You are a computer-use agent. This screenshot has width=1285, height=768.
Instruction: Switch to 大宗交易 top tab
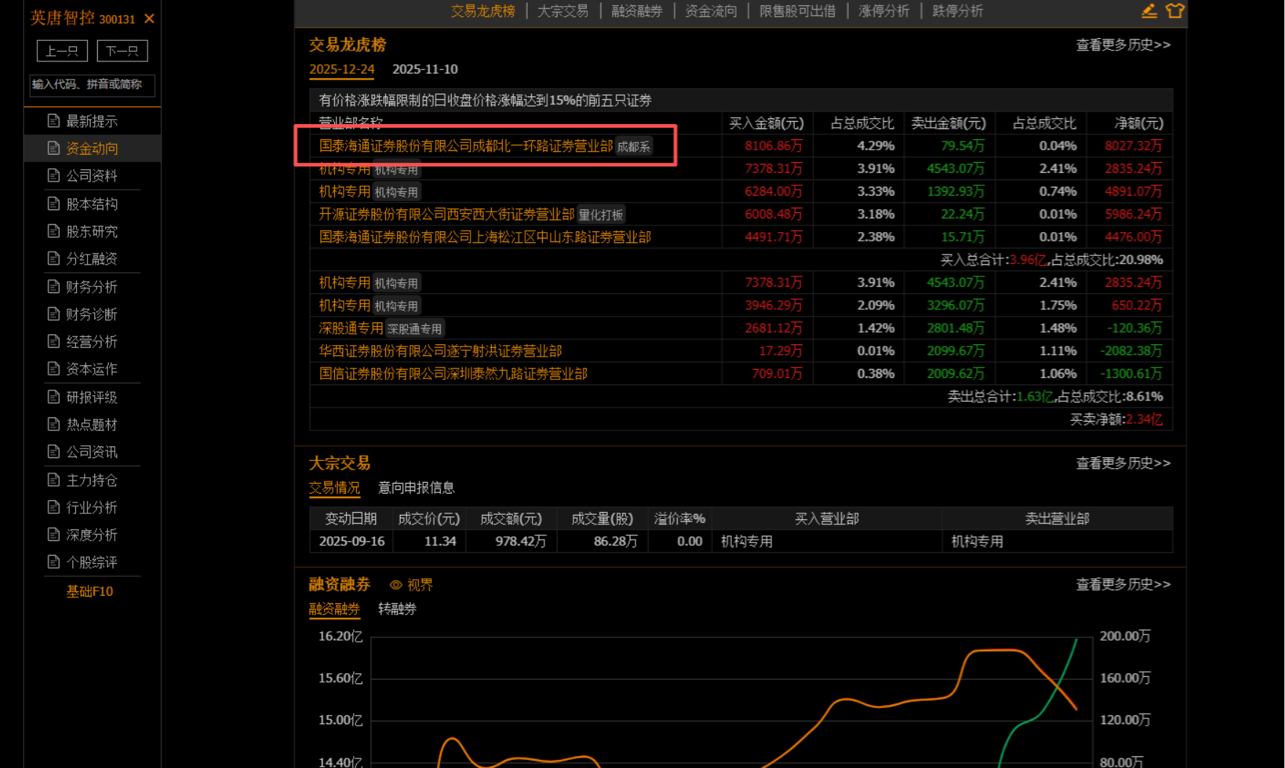(563, 11)
